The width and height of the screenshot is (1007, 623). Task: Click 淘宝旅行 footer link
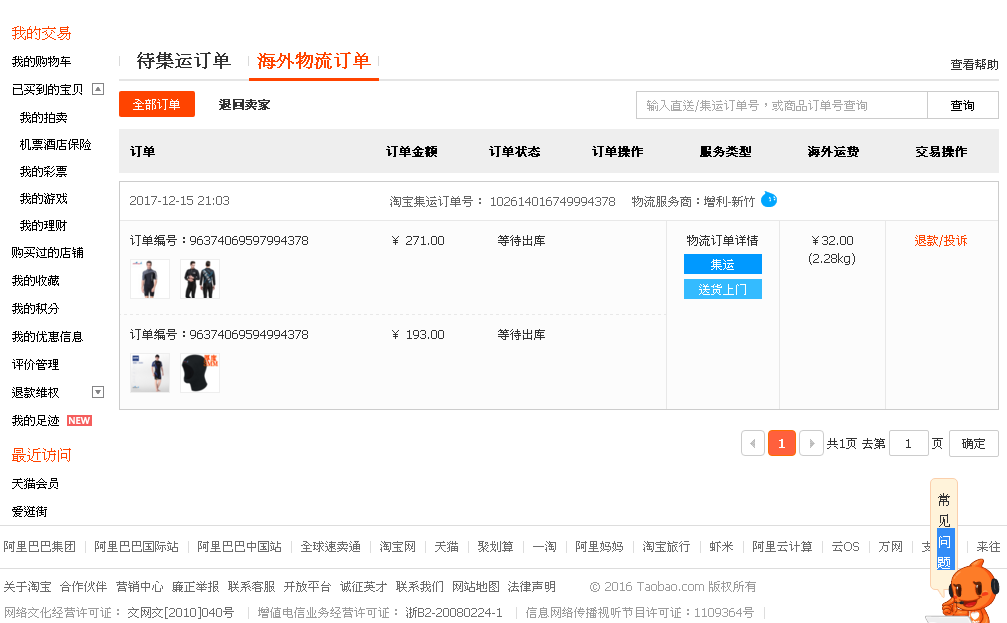pyautogui.click(x=666, y=547)
